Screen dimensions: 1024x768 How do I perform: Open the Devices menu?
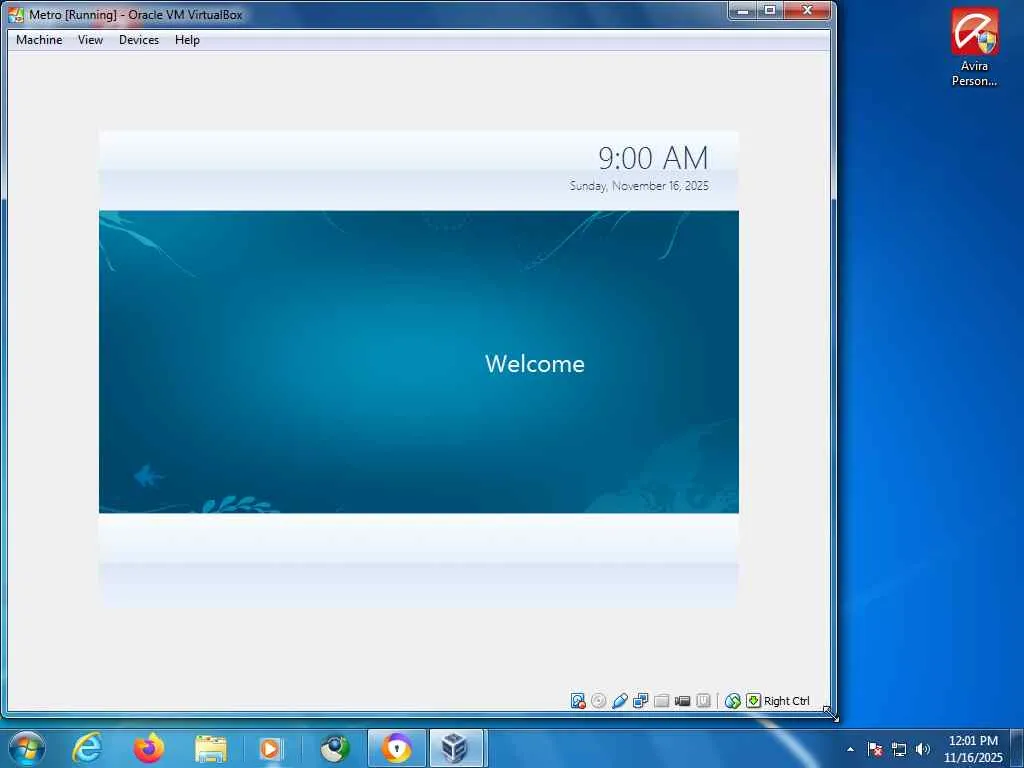(138, 40)
